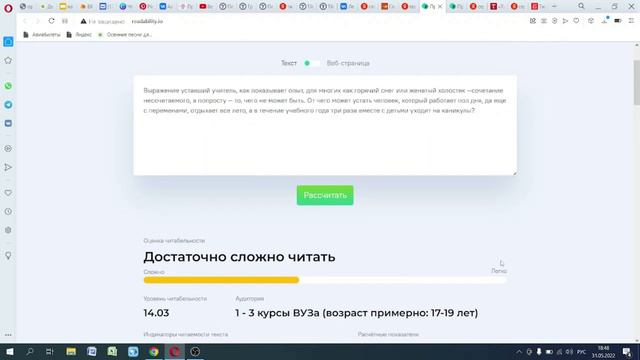This screenshot has width=640, height=360.
Task: Switch to the orange icon tab
Action: 387,7
